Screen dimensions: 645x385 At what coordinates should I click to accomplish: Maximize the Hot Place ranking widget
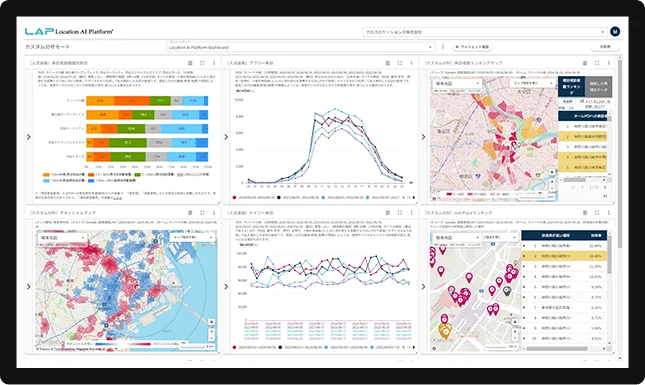pyautogui.click(x=597, y=213)
